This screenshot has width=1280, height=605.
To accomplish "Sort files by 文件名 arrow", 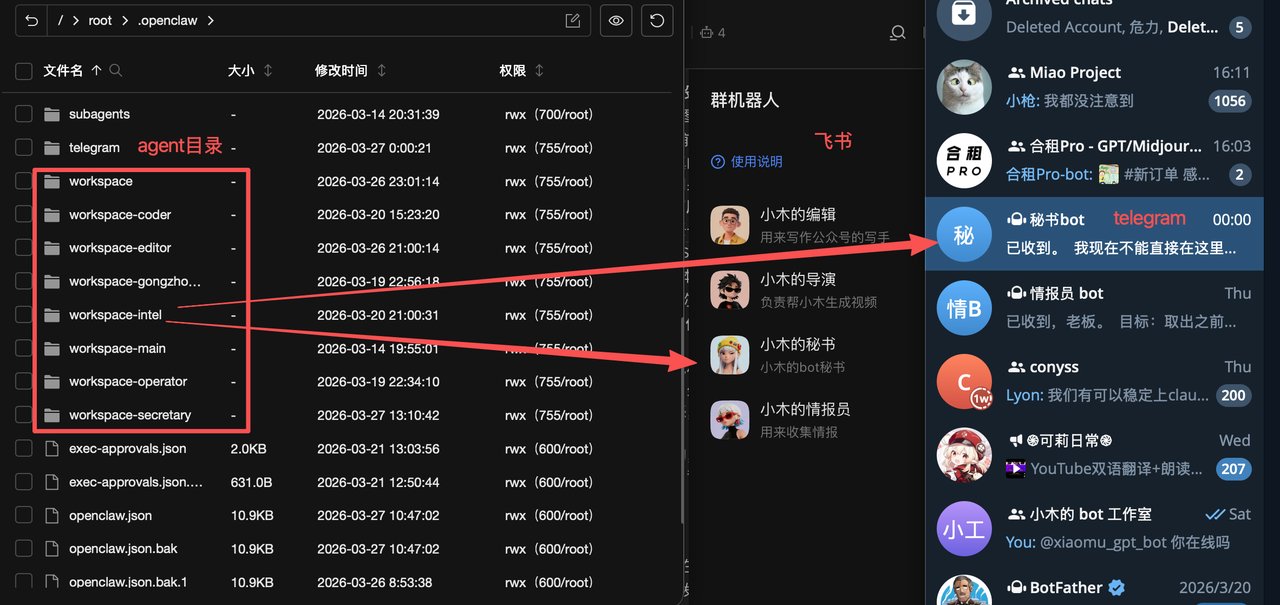I will coord(96,70).
